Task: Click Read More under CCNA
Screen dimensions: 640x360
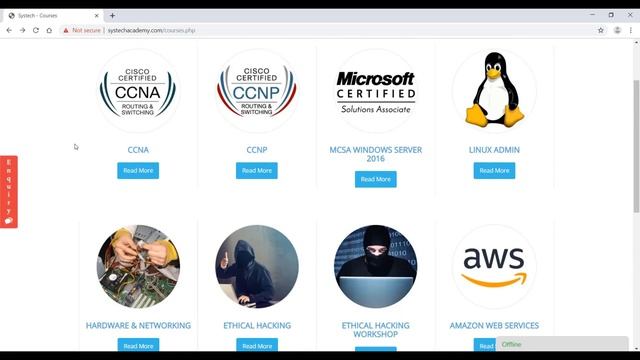Action: pyautogui.click(x=138, y=171)
